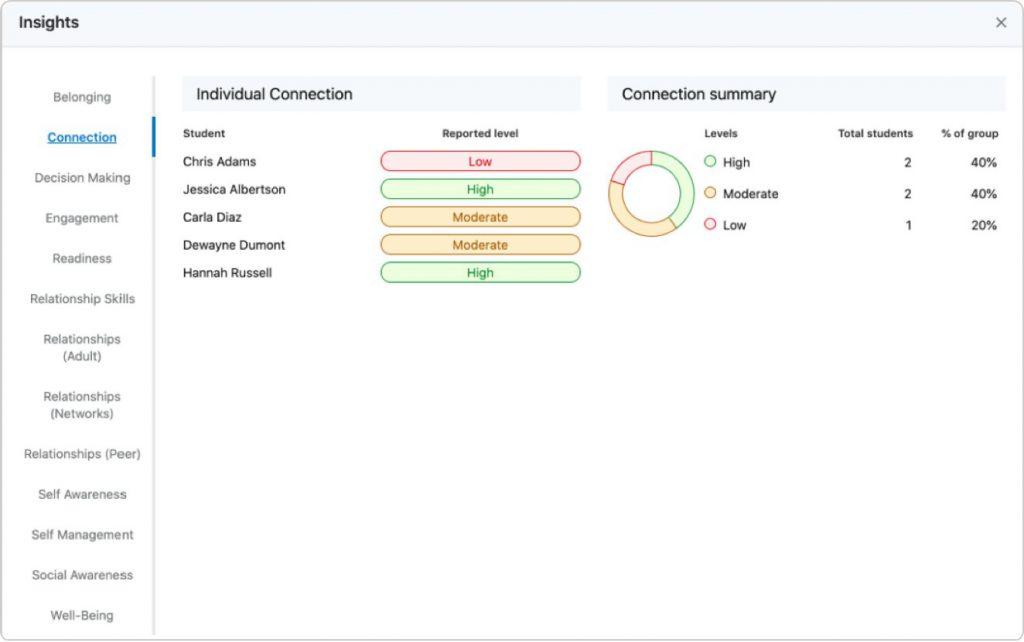Click the red Low legend circle
The width and height of the screenshot is (1024, 642).
coord(710,225)
